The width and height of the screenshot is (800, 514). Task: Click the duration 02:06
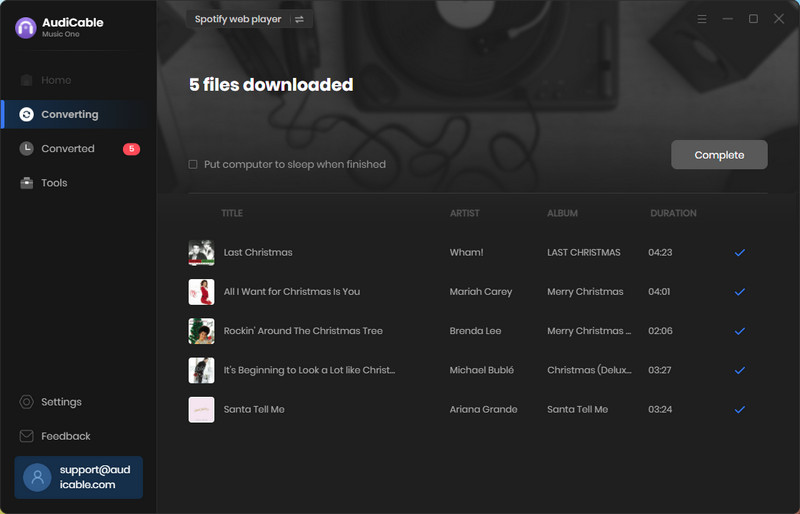[660, 331]
